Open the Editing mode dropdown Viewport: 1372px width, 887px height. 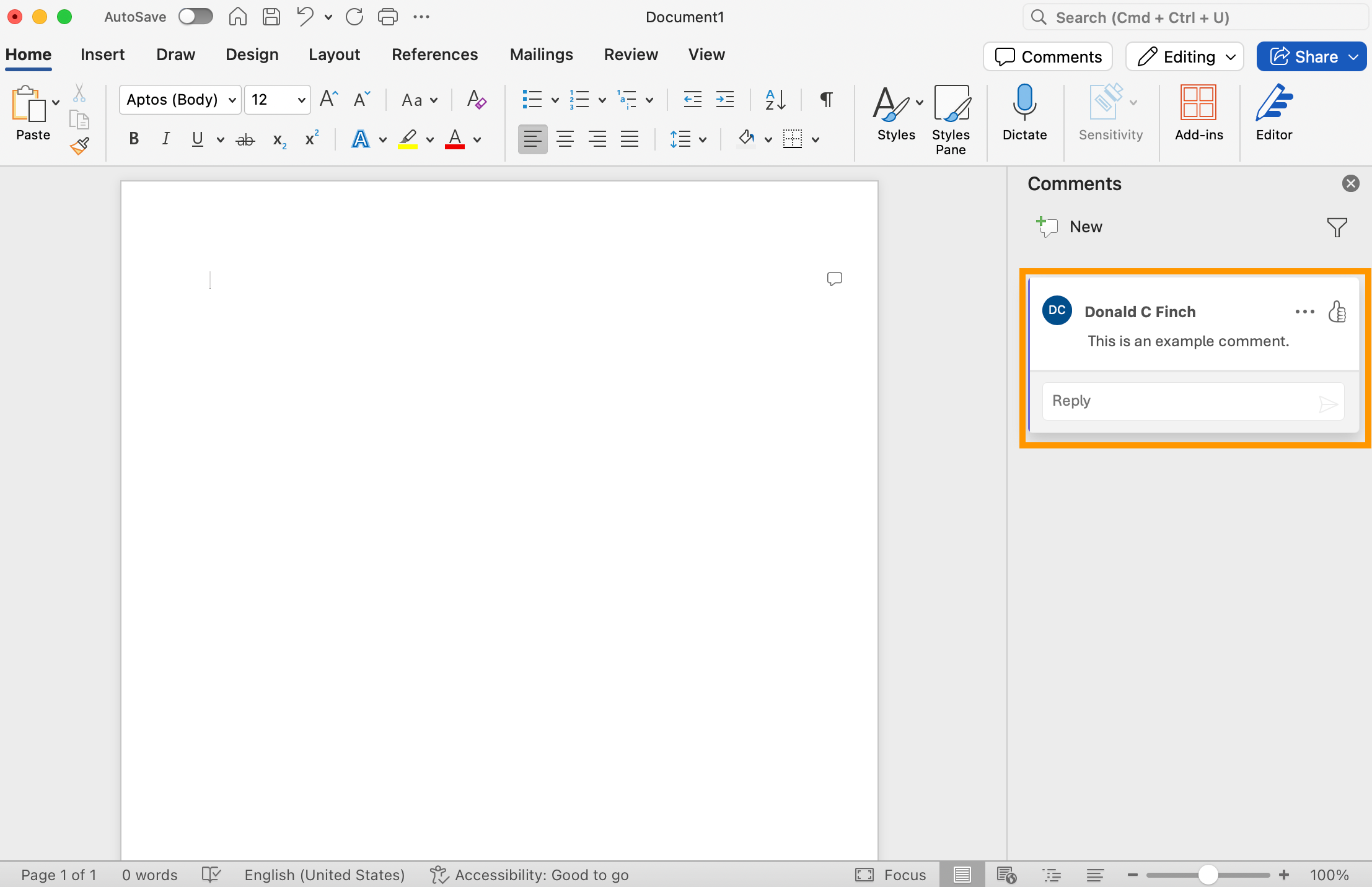point(1184,57)
